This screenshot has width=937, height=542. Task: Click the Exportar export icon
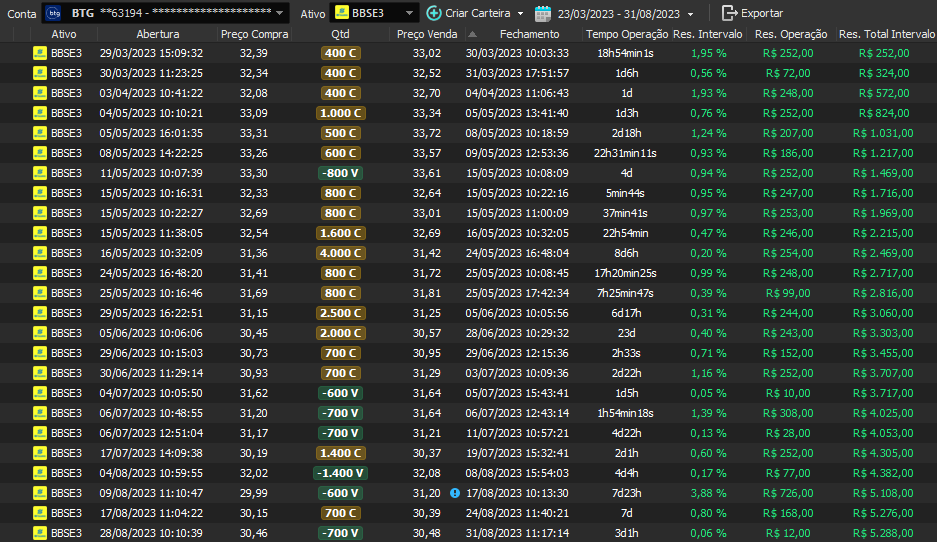(x=729, y=13)
